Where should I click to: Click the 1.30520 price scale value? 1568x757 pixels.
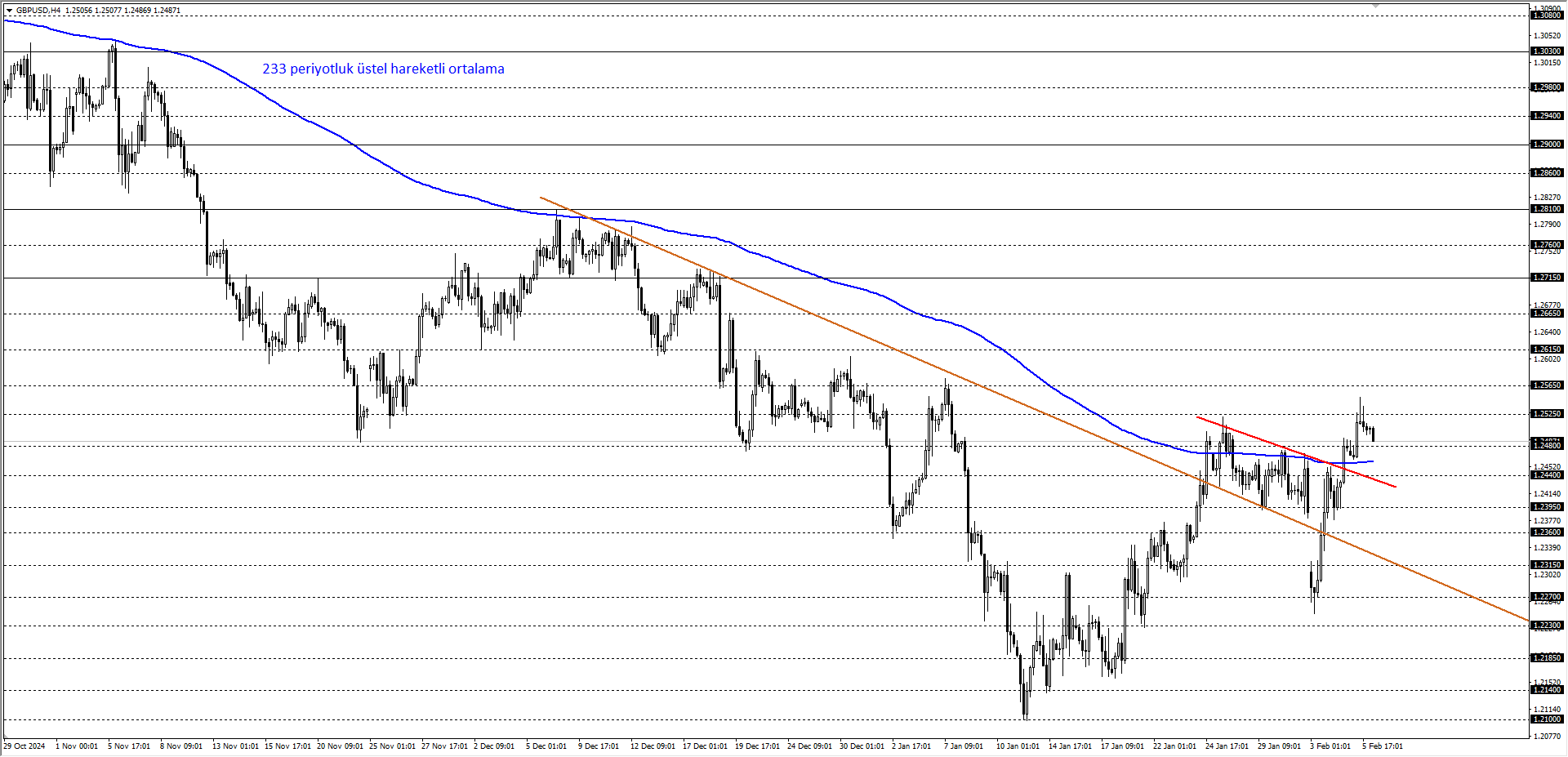[1548, 36]
